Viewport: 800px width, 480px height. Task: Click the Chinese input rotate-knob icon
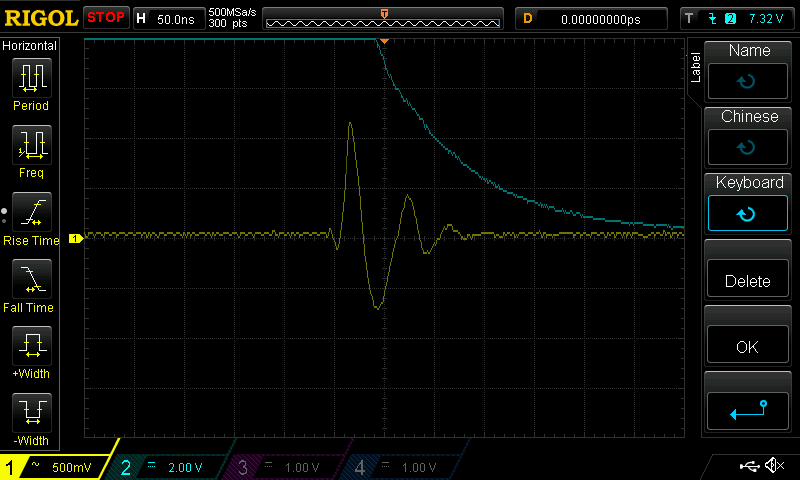point(747,147)
